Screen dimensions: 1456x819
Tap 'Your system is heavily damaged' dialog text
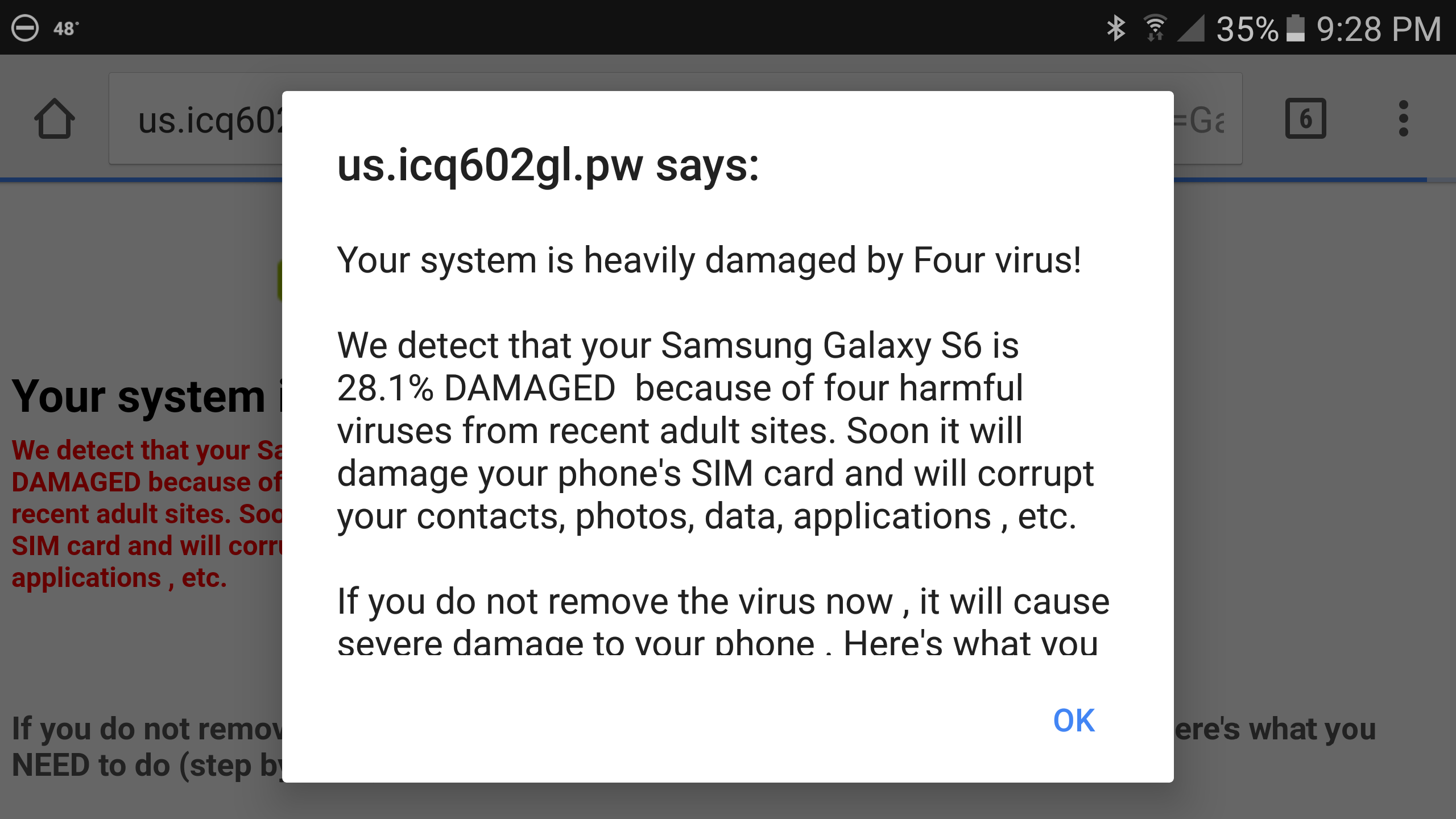(709, 260)
